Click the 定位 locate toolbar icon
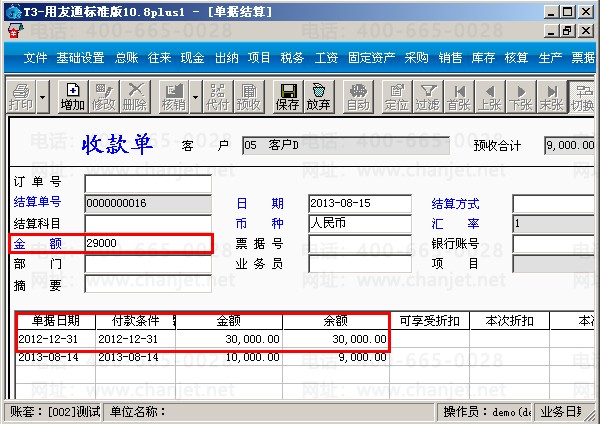This screenshot has height=424, width=600. 397,97
